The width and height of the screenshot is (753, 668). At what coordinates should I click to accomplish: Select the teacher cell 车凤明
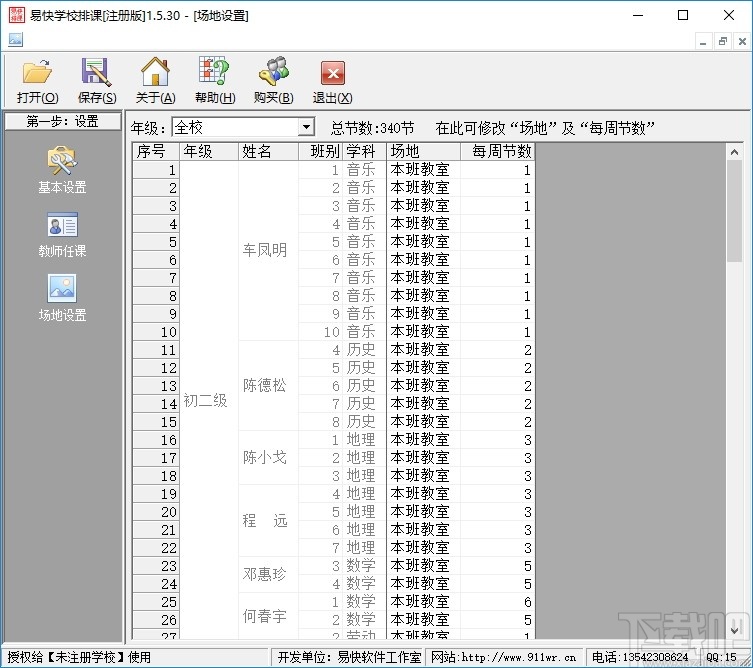[268, 251]
